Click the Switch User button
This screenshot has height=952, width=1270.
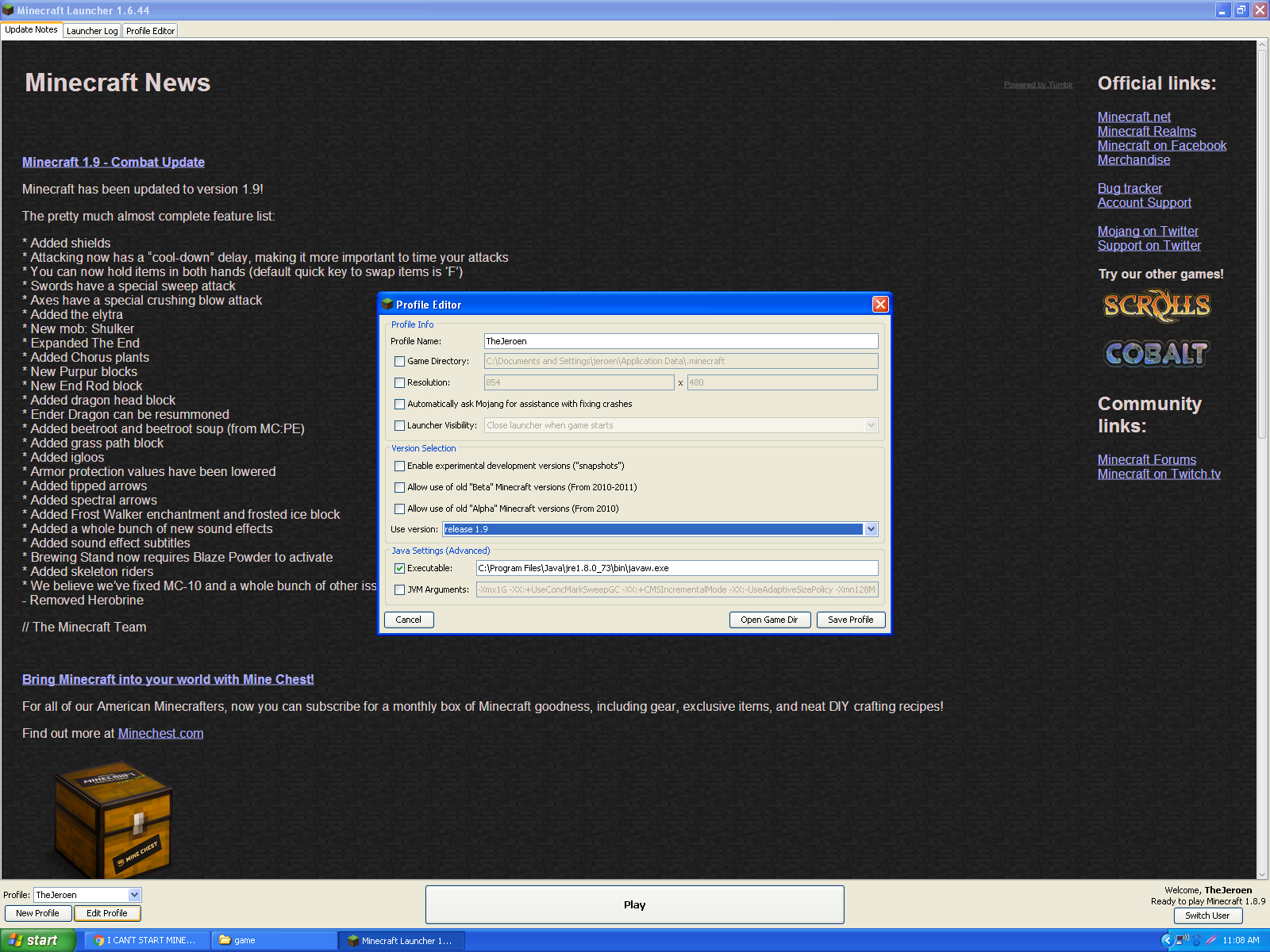coord(1207,916)
